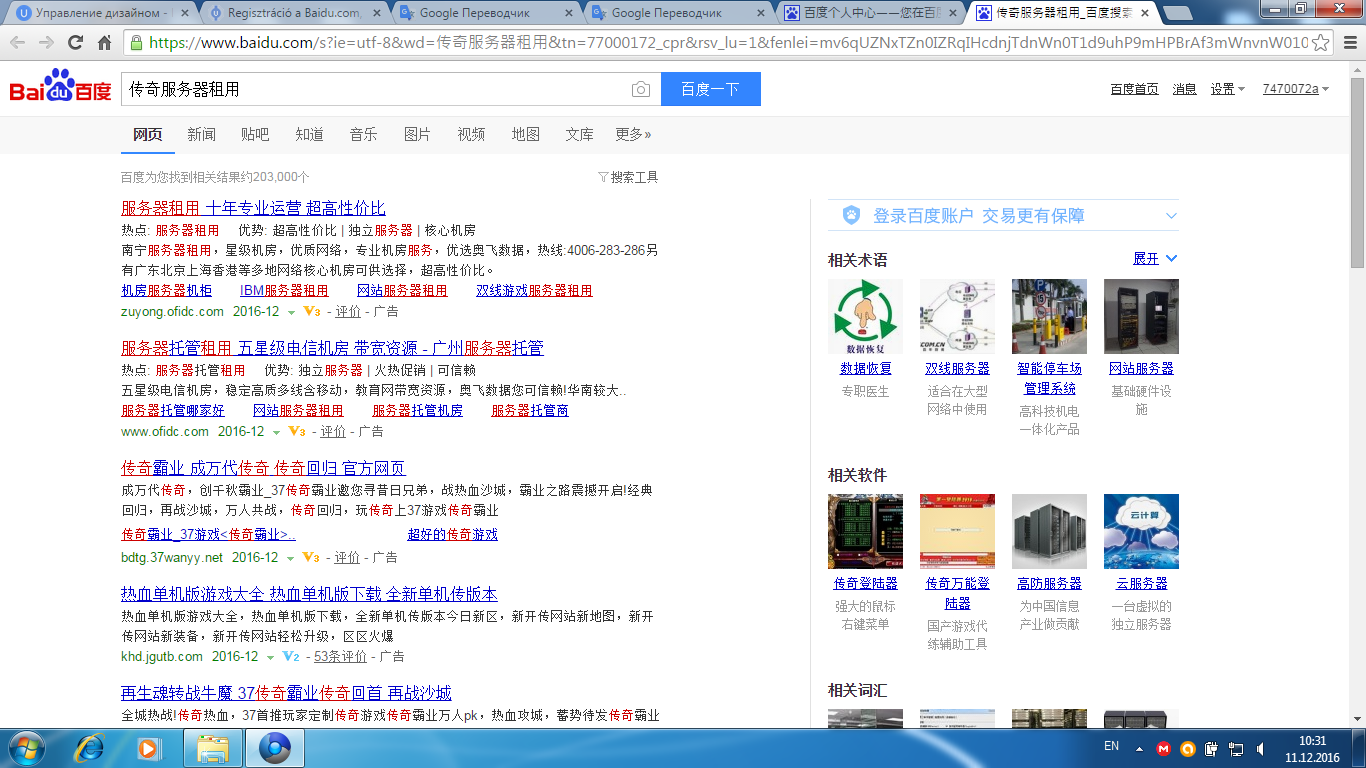This screenshot has height=768, width=1366.
Task: Click the browser forward arrow
Action: coord(46,43)
